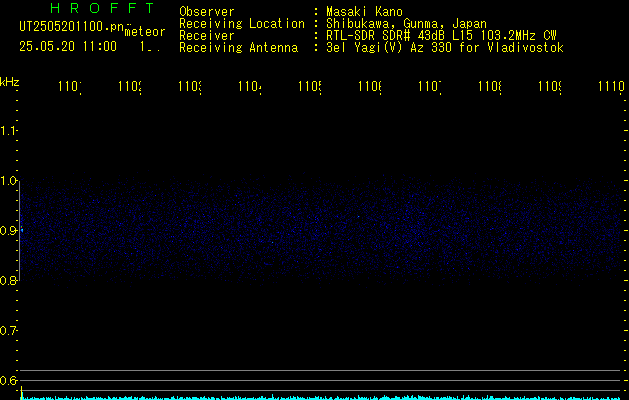Click the kHz axis unit label
The image size is (629, 400).
pyautogui.click(x=10, y=82)
